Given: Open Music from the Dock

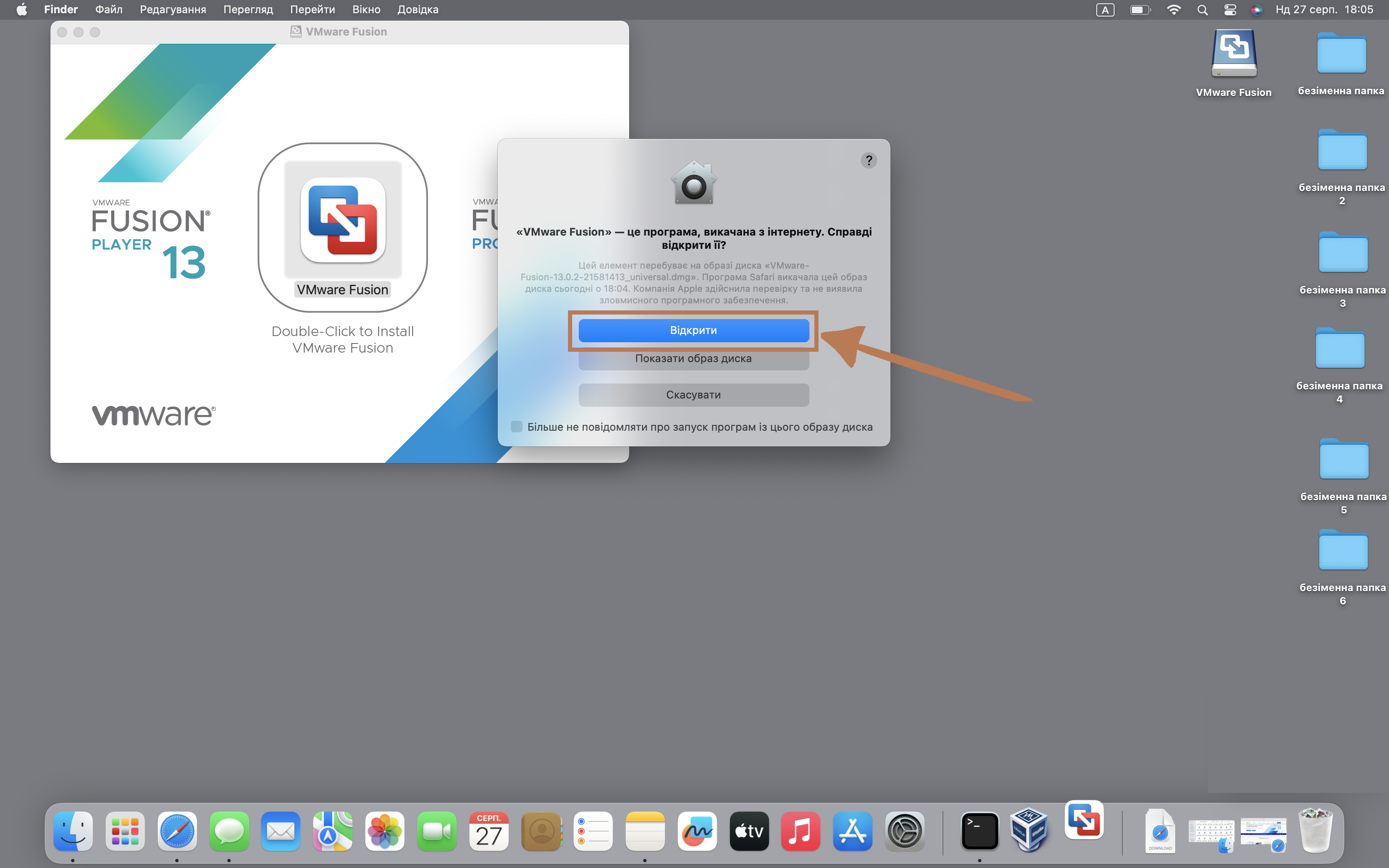Looking at the screenshot, I should (x=801, y=831).
